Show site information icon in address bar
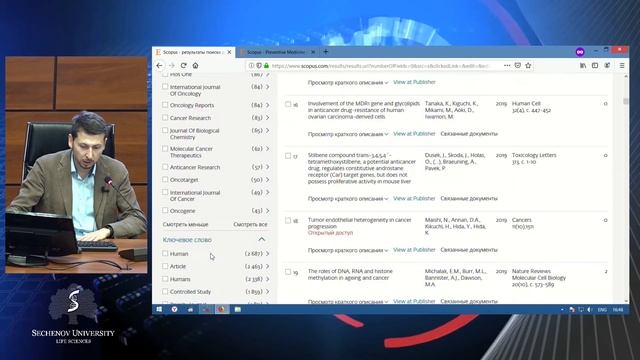The image size is (640, 360). (251, 65)
